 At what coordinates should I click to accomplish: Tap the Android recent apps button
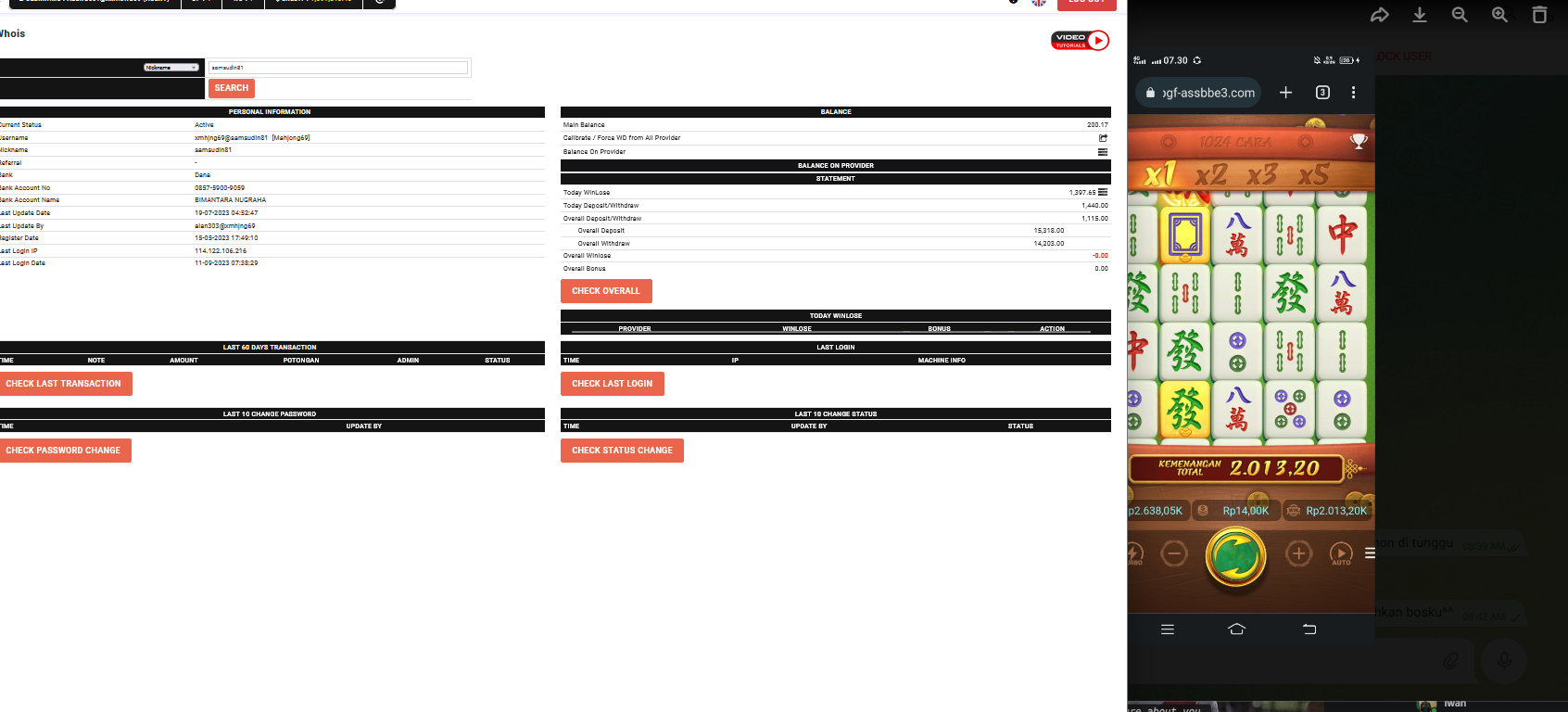tap(1168, 629)
